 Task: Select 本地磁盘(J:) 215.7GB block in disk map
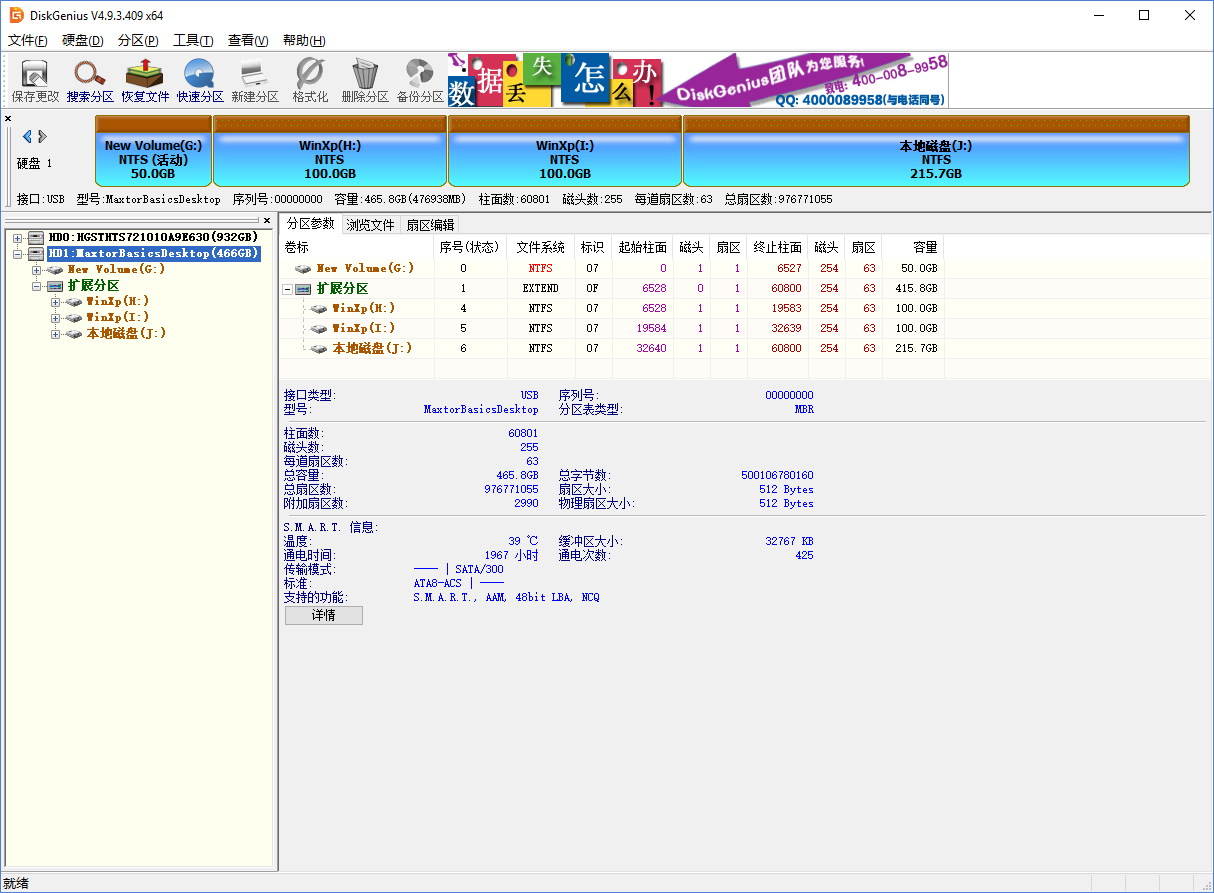tap(936, 150)
